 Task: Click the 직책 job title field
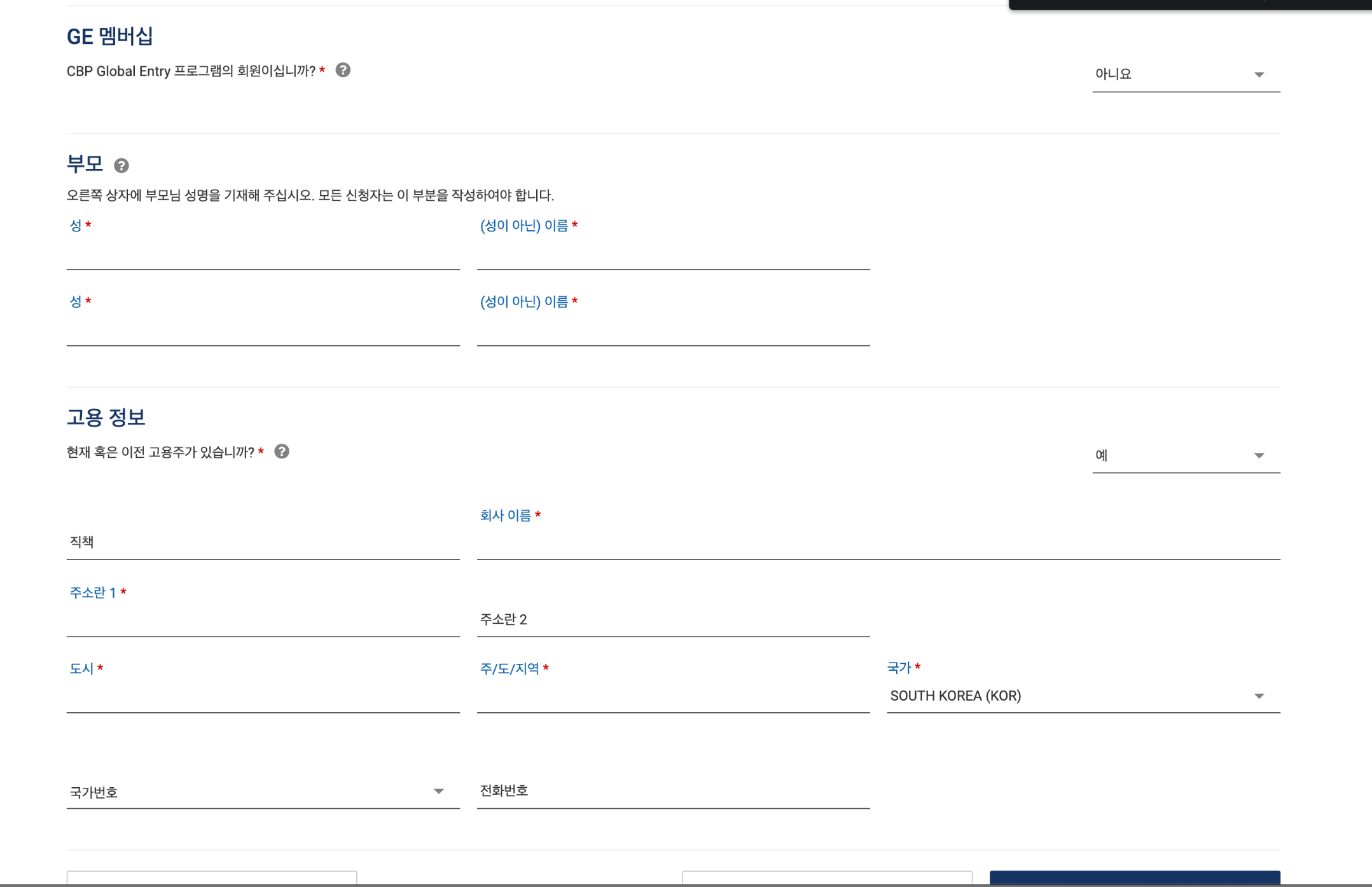click(262, 542)
